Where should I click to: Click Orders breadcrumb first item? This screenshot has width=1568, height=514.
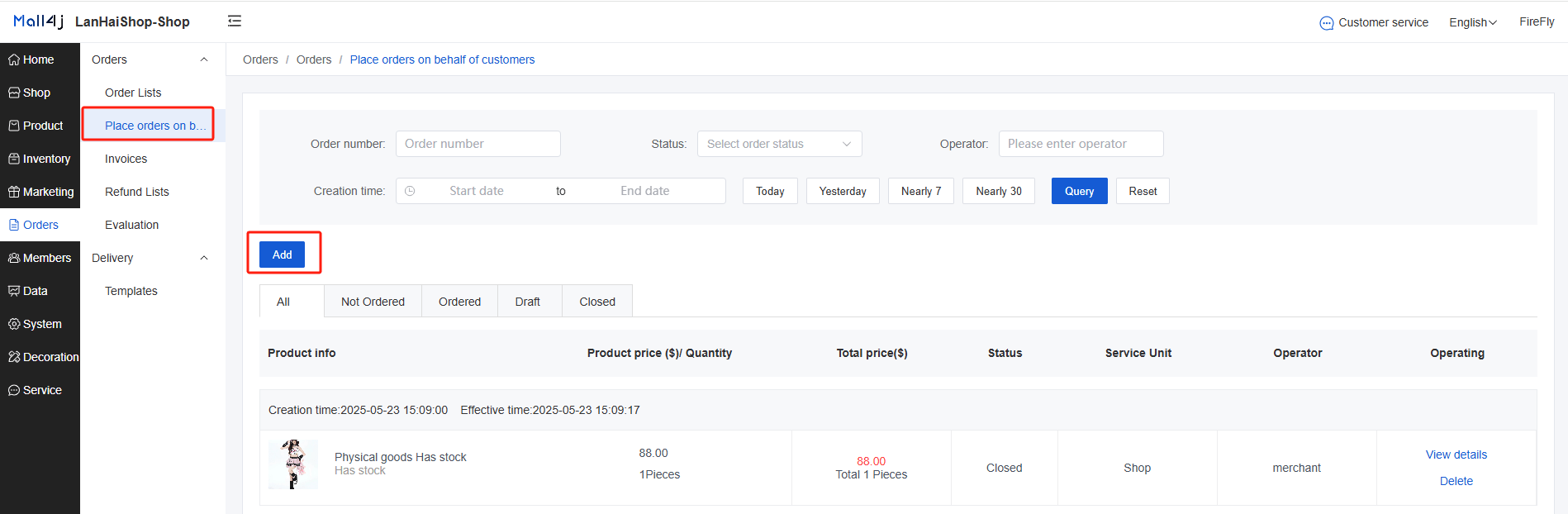point(260,59)
